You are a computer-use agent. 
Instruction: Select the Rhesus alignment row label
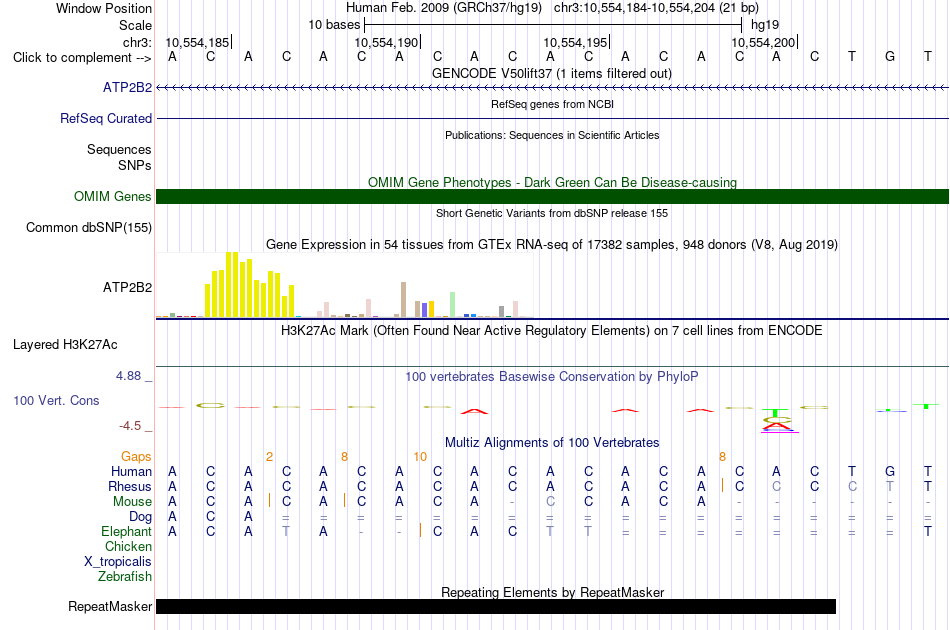click(130, 486)
